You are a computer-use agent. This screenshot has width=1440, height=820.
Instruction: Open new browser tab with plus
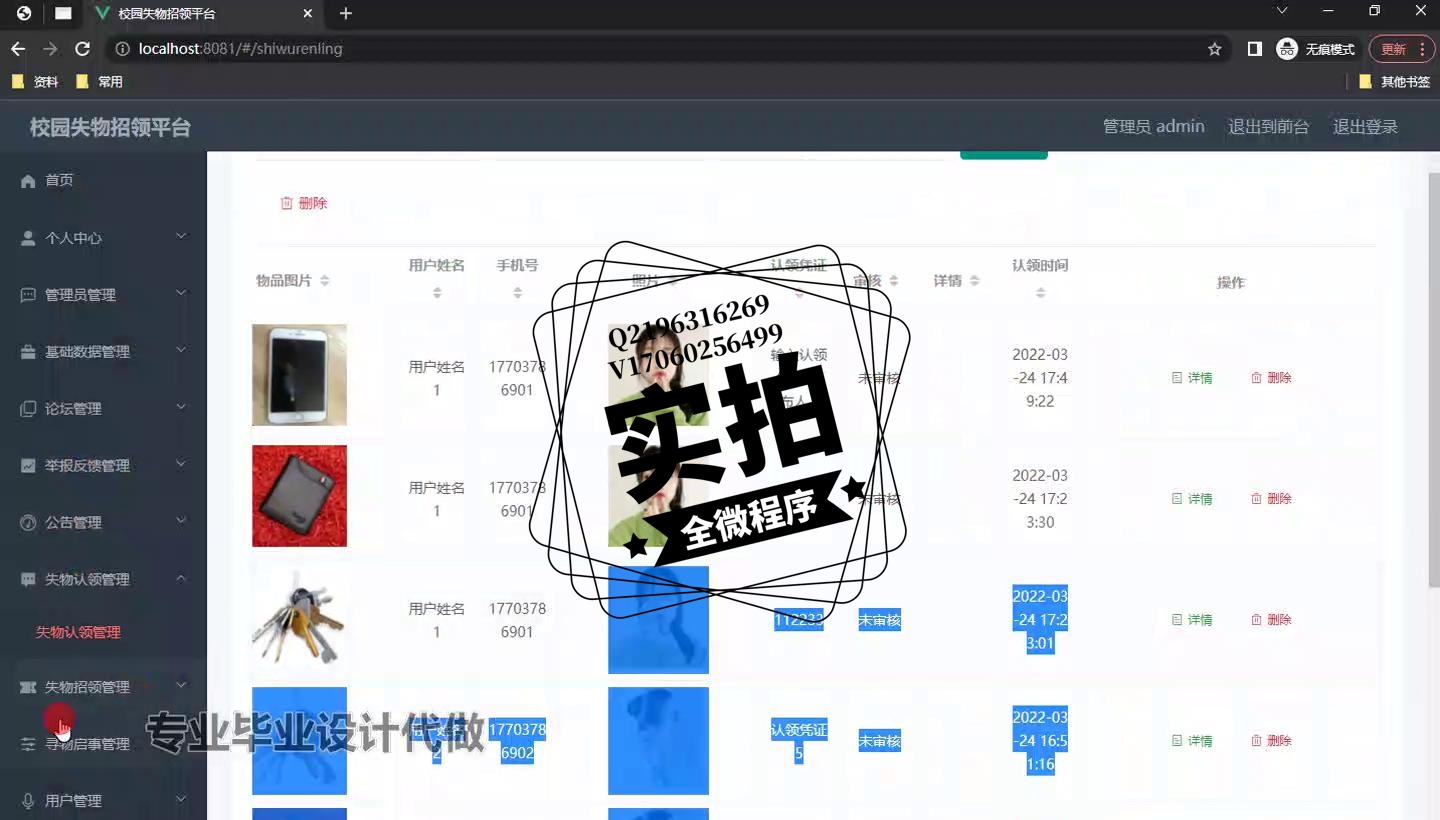(x=346, y=14)
